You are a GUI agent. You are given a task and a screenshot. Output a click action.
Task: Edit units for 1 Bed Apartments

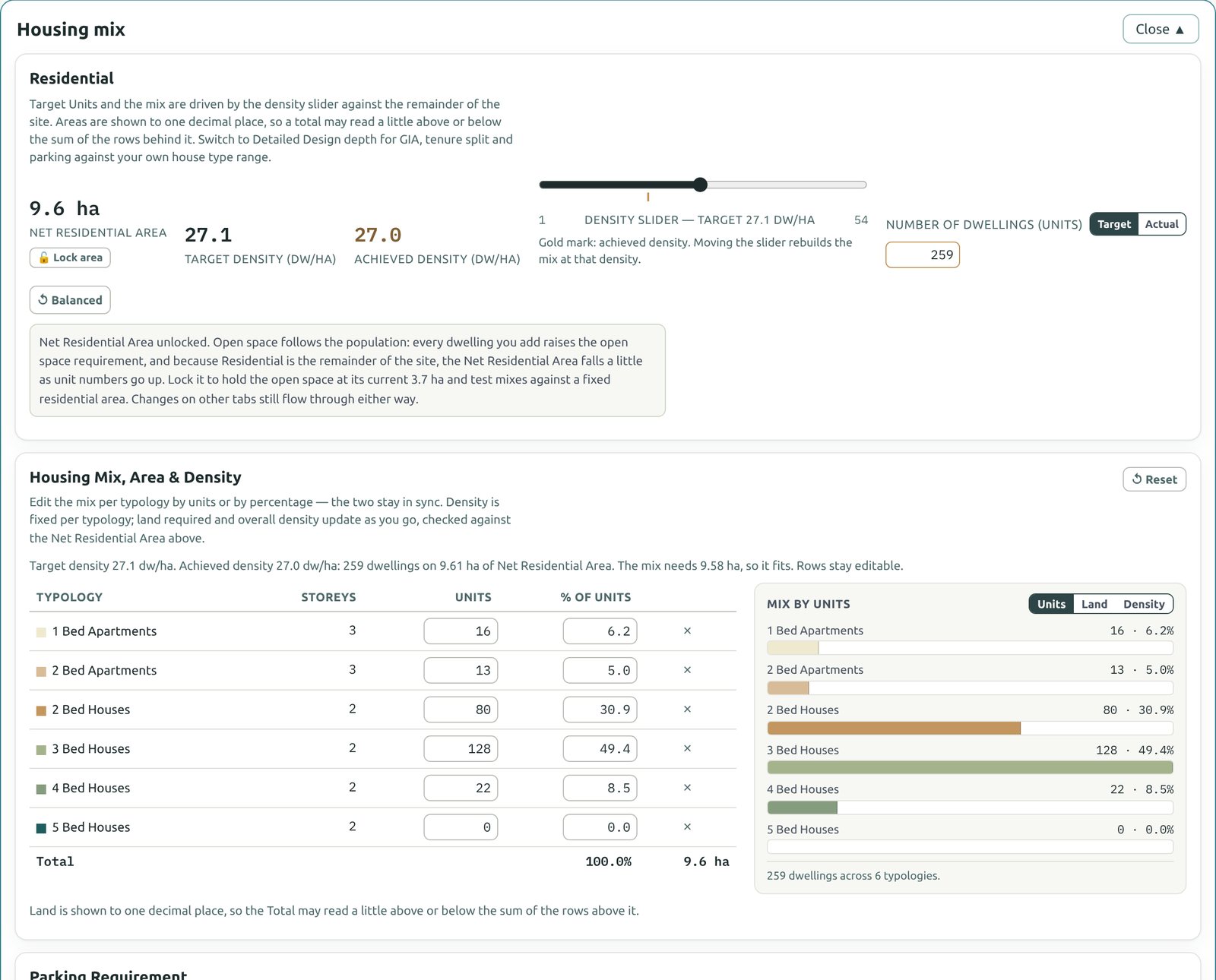[x=461, y=631]
